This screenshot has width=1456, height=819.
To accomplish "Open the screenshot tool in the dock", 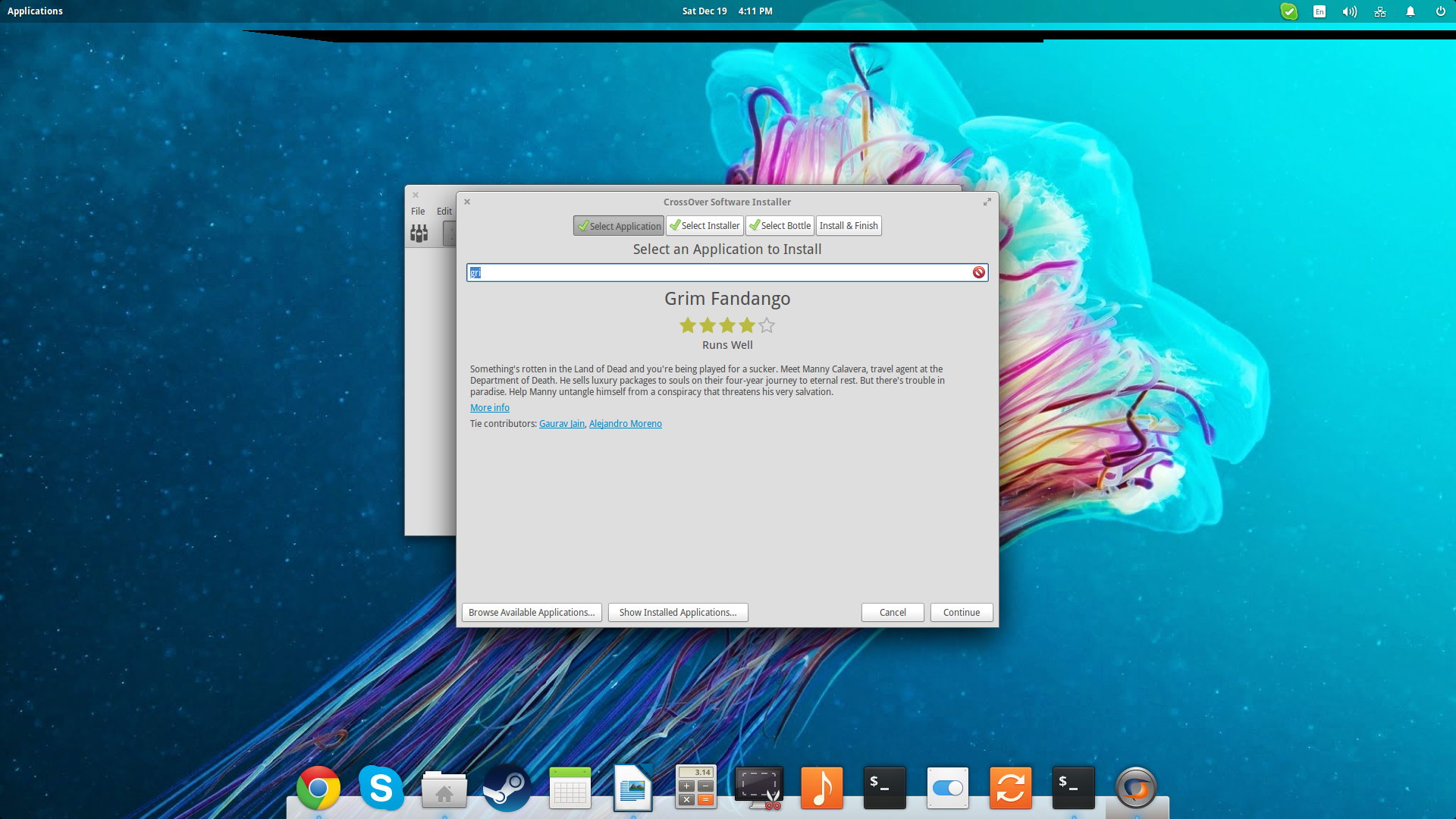I will coord(758,788).
